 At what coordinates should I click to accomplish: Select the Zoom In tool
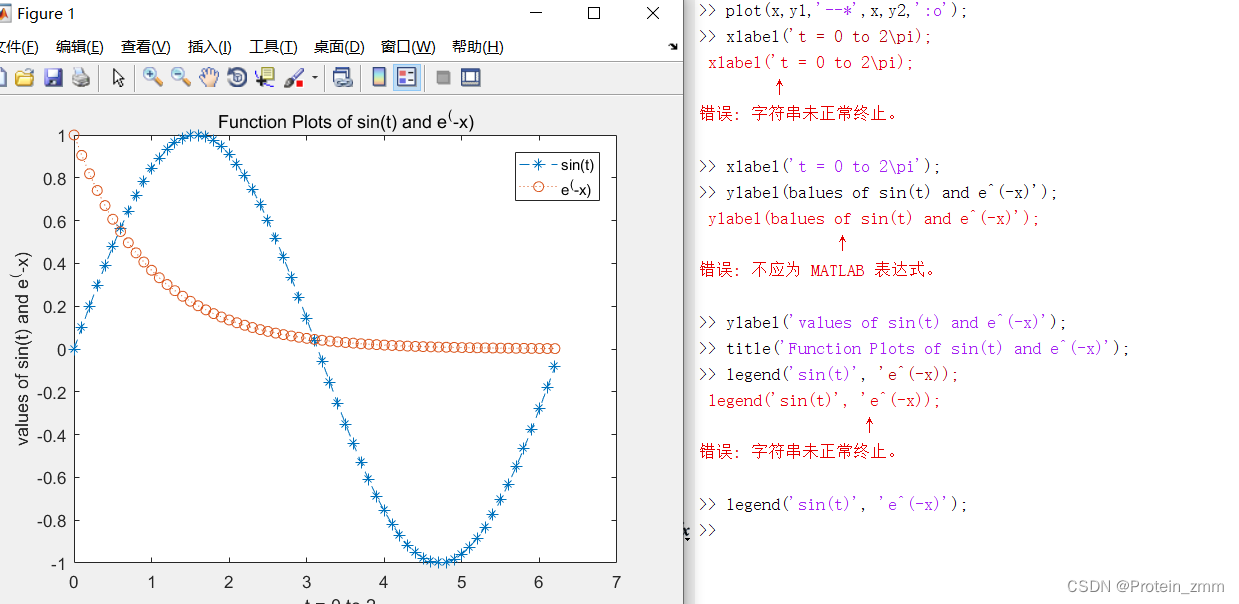click(x=151, y=77)
